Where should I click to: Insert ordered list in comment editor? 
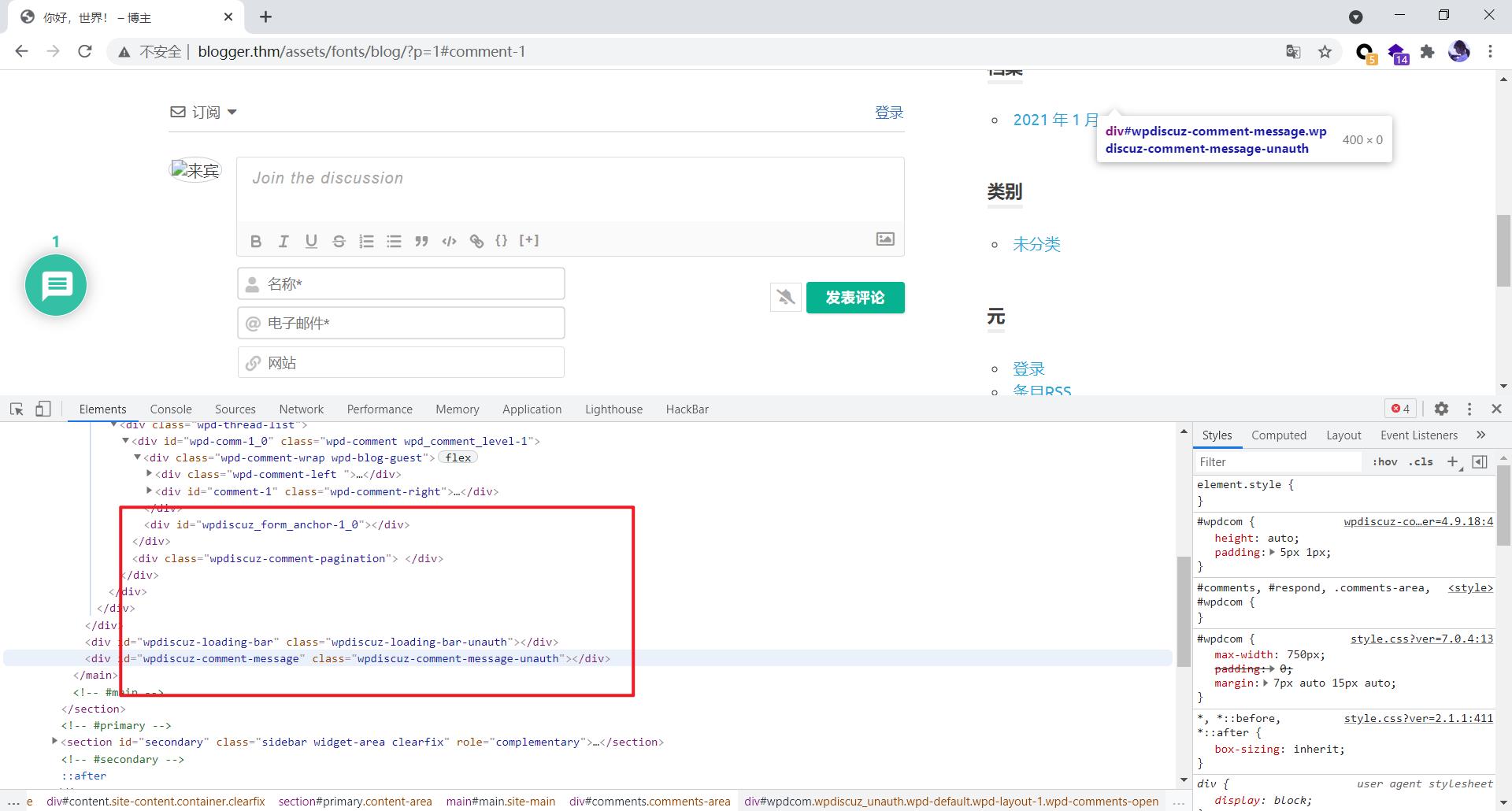point(366,241)
